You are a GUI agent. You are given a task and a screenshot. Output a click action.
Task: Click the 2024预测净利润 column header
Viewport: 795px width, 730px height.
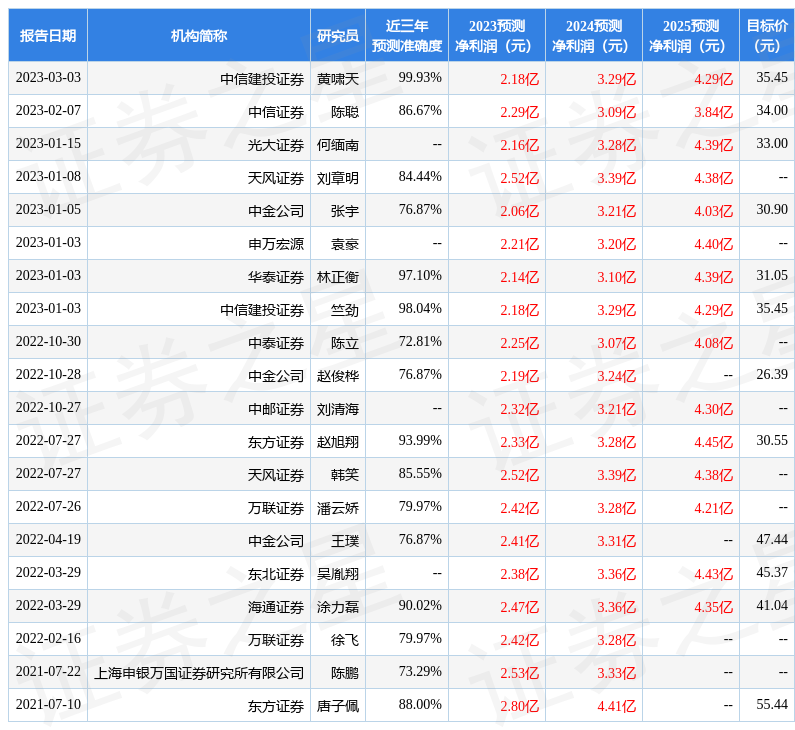594,35
